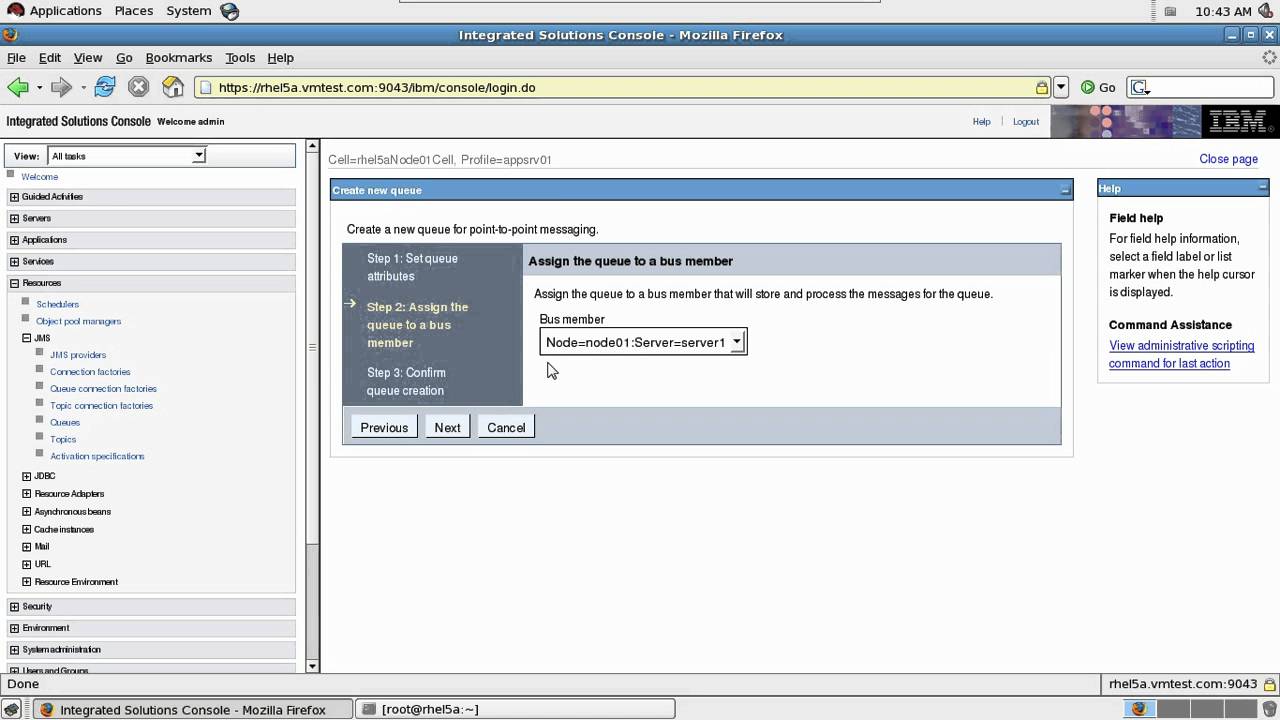Image resolution: width=1280 pixels, height=720 pixels.
Task: Open the File menu
Action: click(16, 58)
